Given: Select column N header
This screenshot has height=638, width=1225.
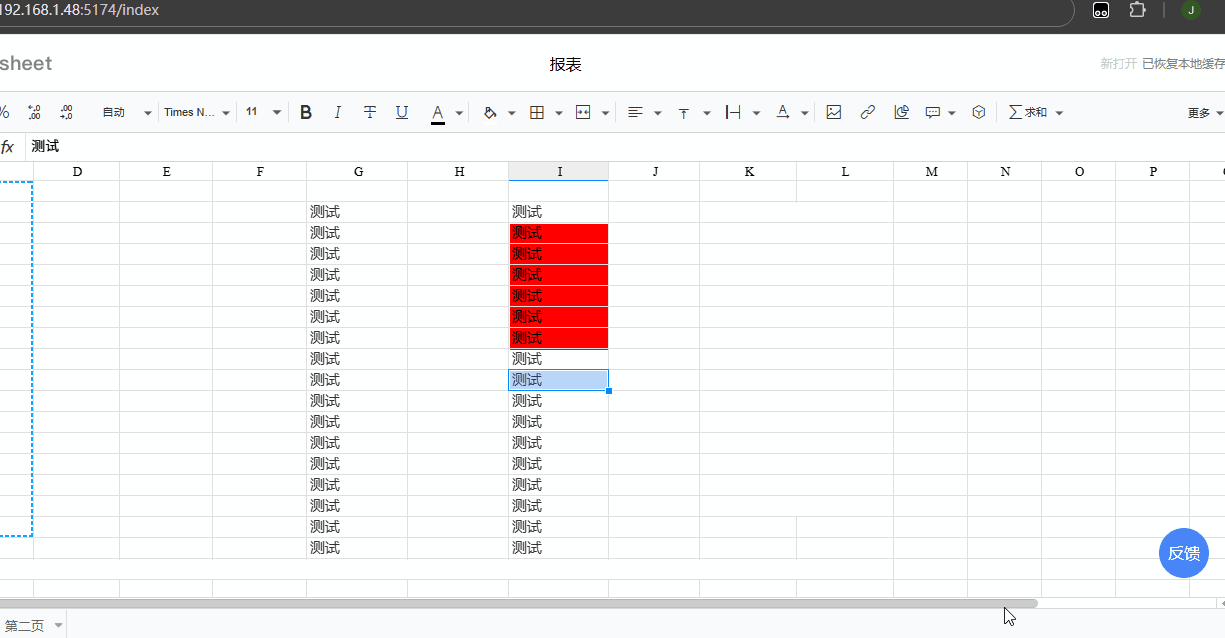Looking at the screenshot, I should pyautogui.click(x=1005, y=172).
